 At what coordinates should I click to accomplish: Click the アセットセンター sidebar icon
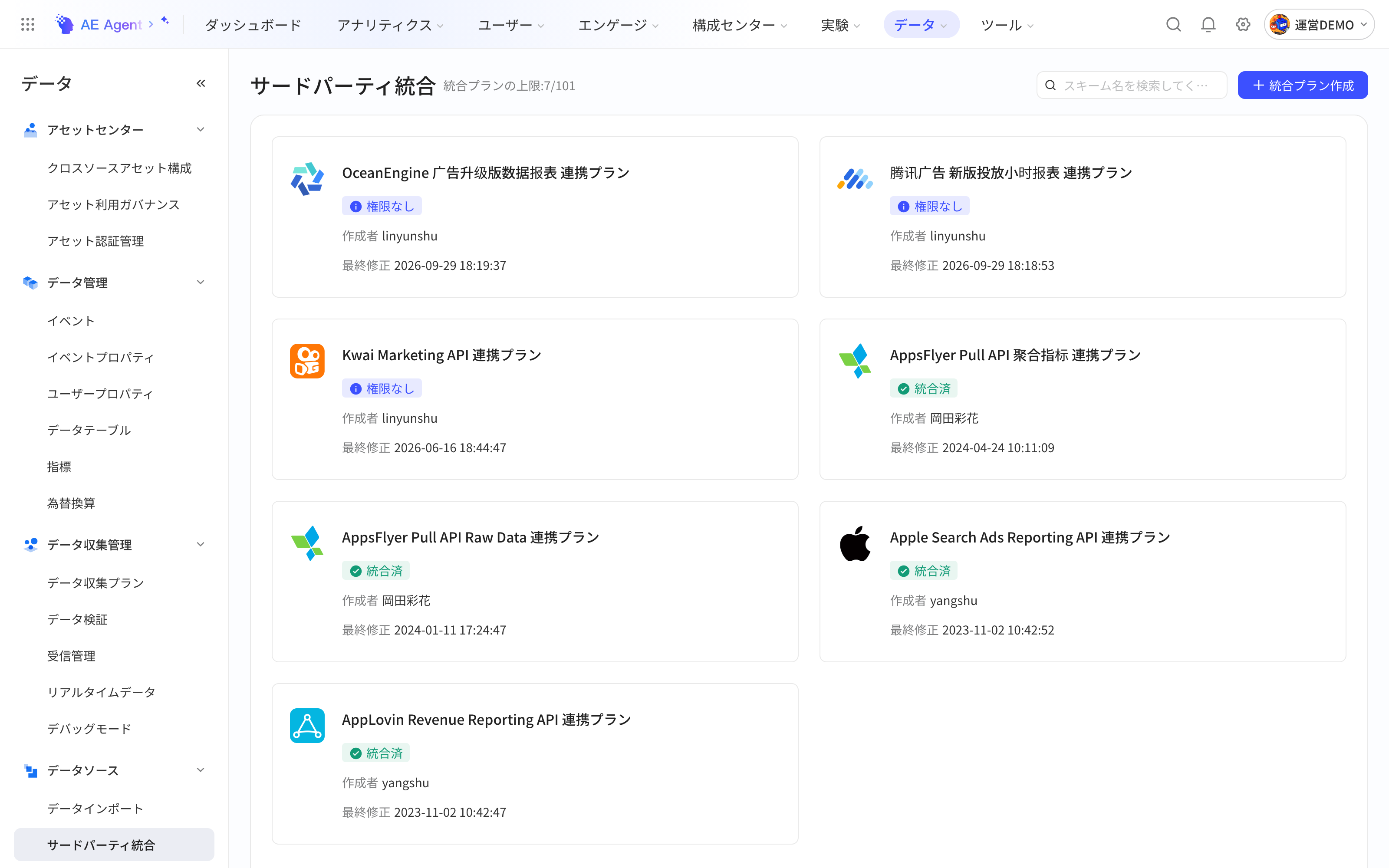pyautogui.click(x=30, y=130)
